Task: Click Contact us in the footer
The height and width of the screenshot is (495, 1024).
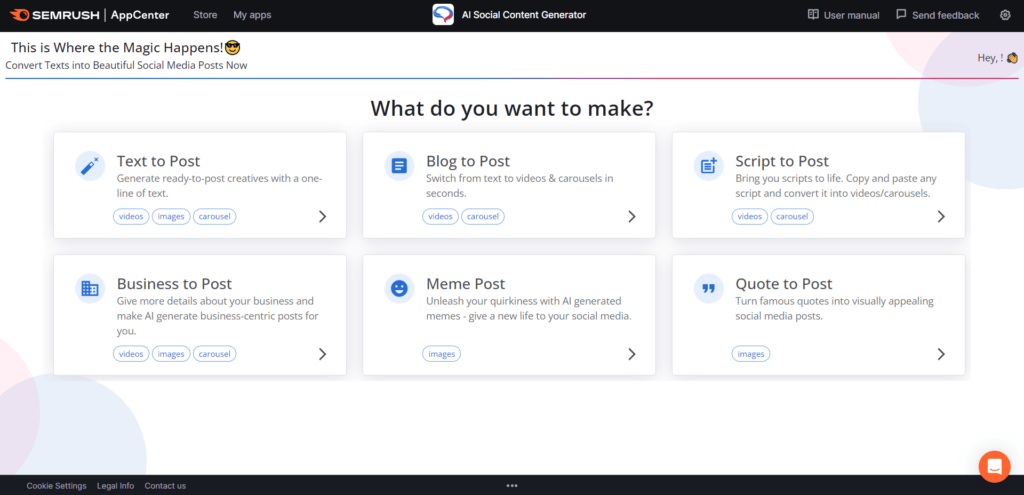Action: point(165,486)
